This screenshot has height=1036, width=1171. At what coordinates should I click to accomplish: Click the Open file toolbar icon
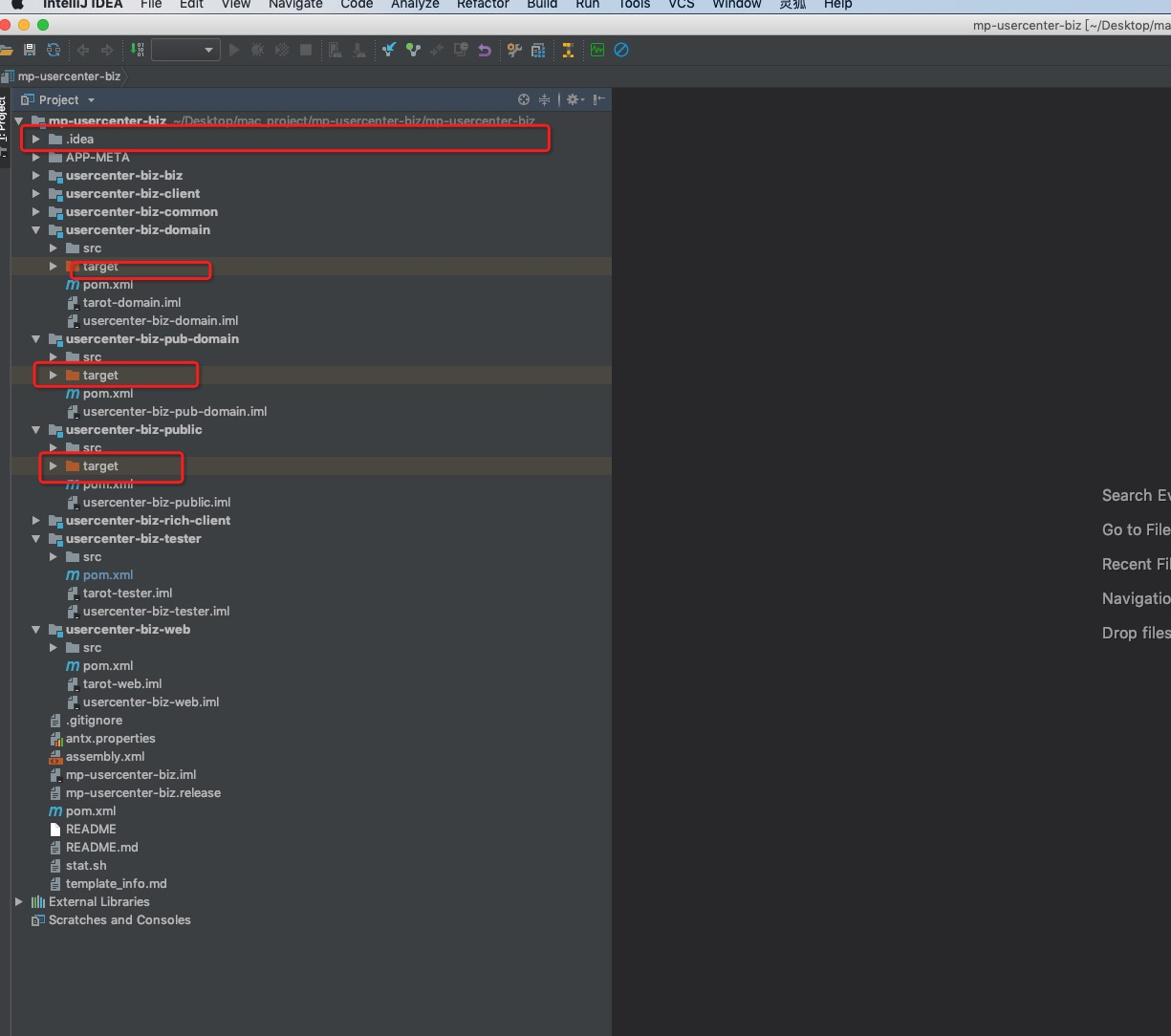click(6, 50)
